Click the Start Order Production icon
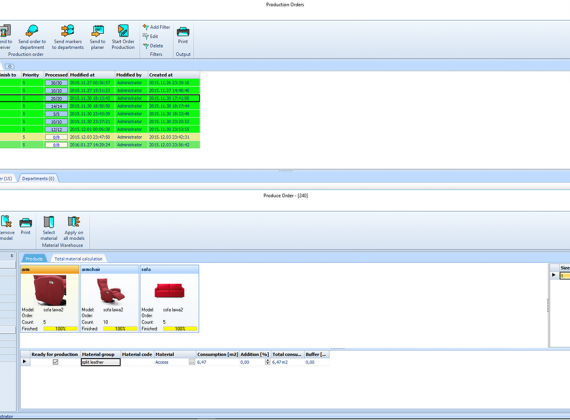570x420 pixels. point(123,31)
